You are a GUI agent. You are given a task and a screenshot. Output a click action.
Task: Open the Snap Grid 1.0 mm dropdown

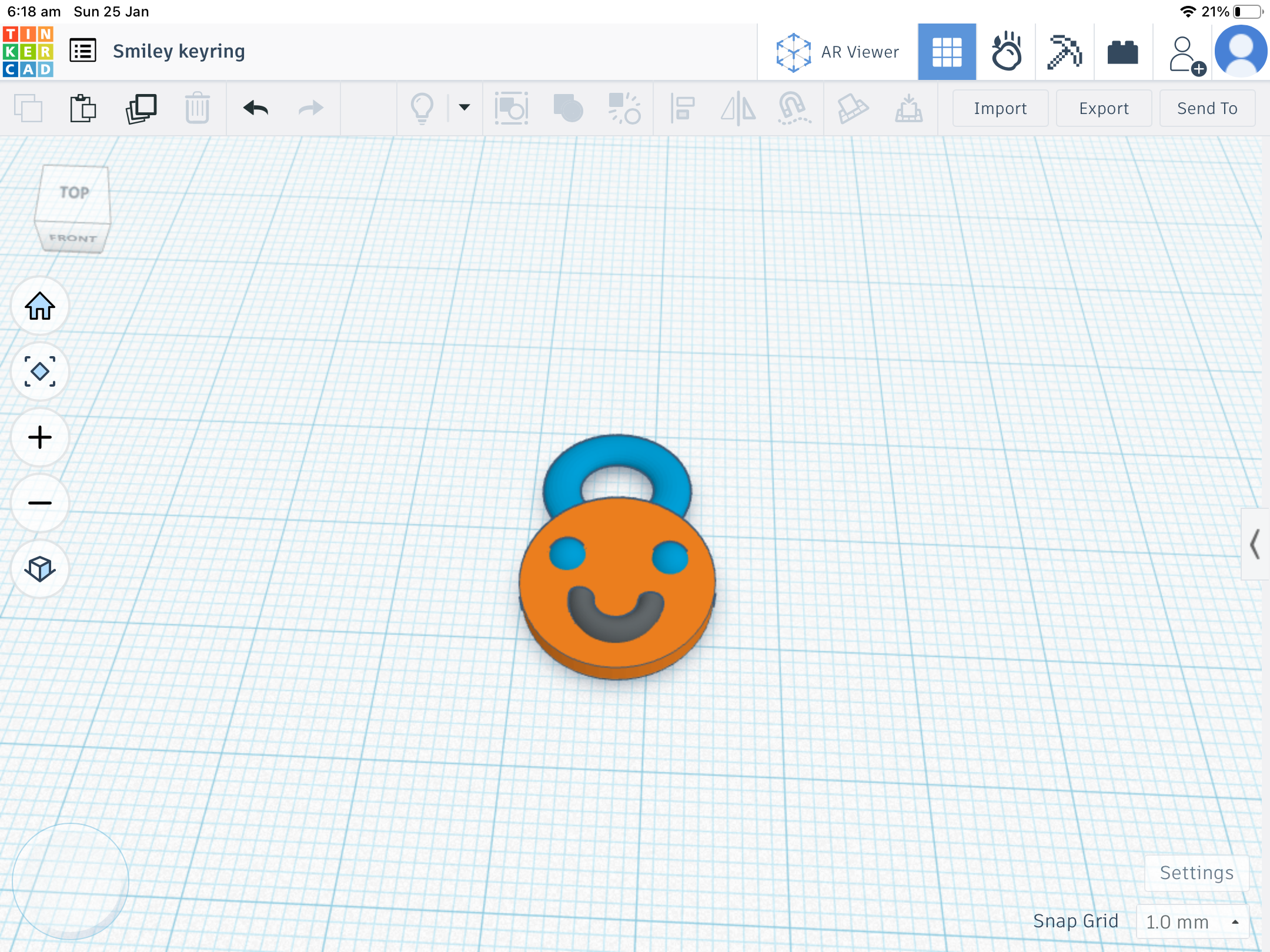(x=1192, y=921)
